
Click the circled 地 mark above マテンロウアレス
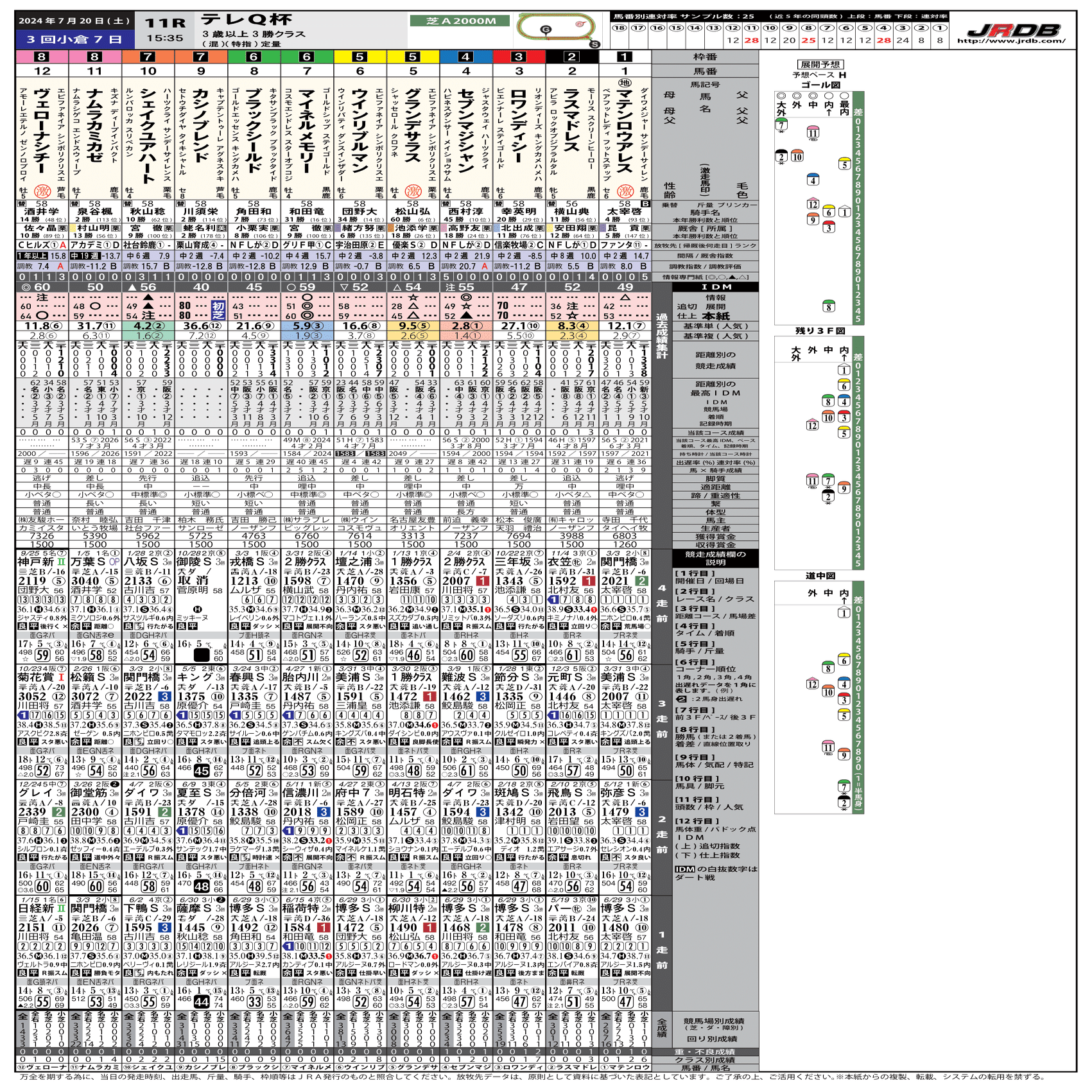625,83
